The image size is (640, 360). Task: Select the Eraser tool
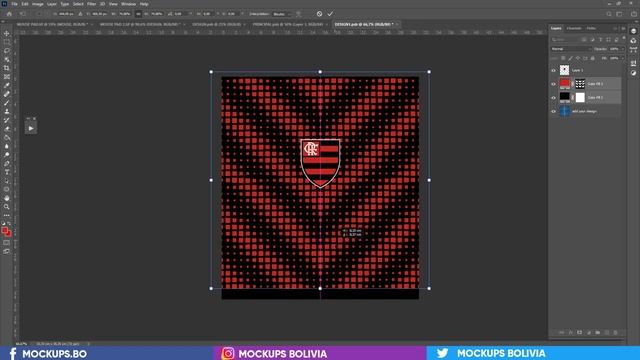(x=7, y=129)
